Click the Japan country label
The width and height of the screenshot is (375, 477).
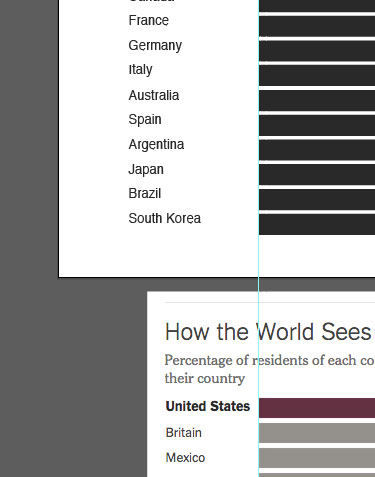tap(146, 169)
